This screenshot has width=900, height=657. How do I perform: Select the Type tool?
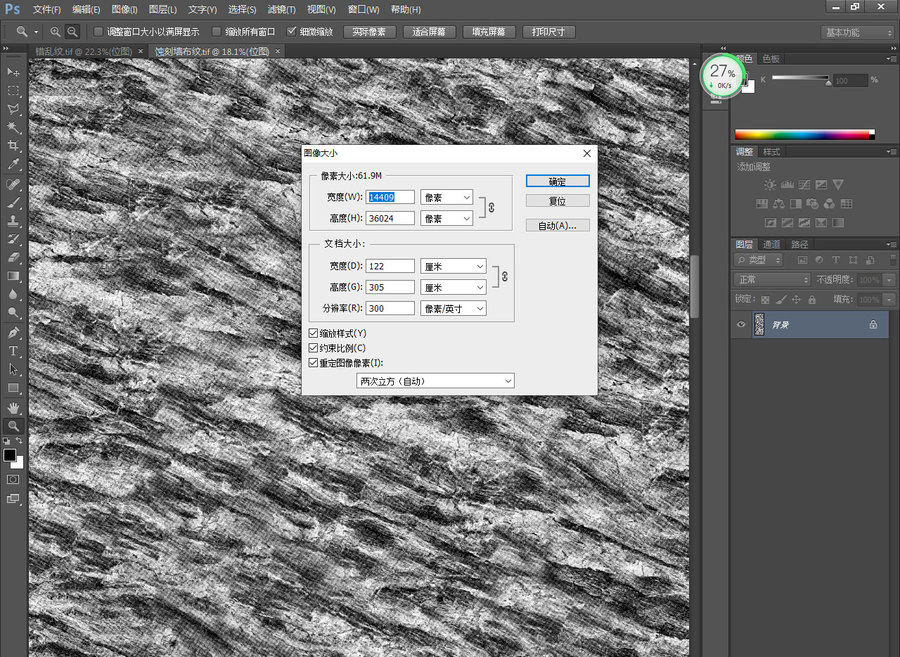click(x=13, y=351)
